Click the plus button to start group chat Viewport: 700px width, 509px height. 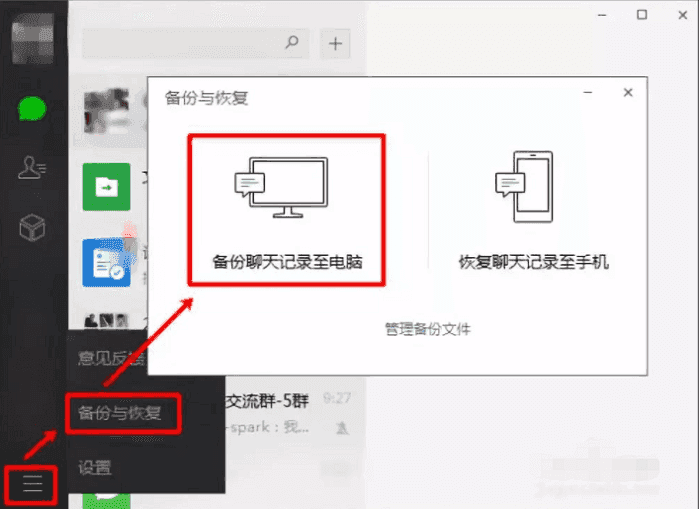(x=335, y=43)
